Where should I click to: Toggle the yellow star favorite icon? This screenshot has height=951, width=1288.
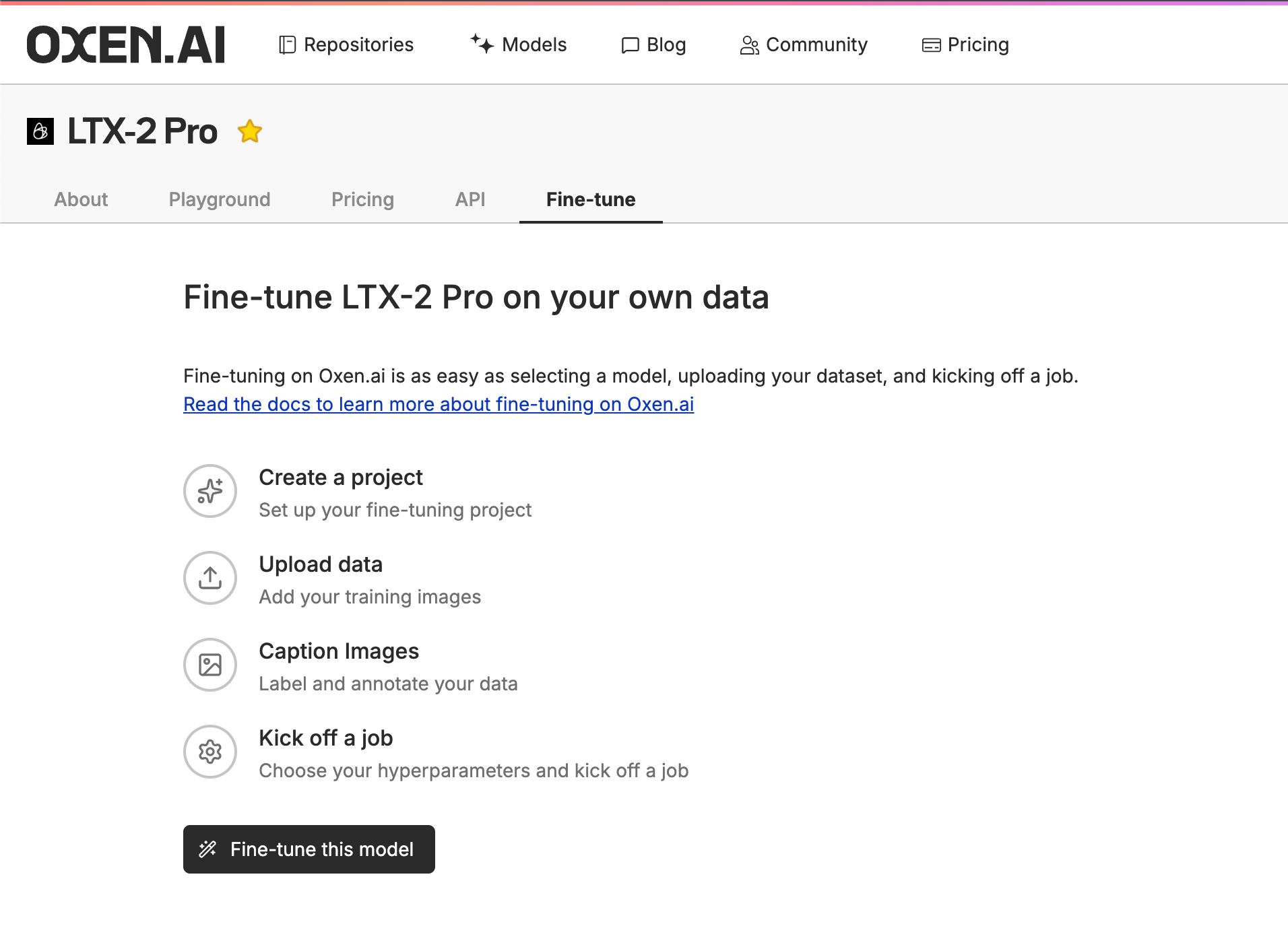coord(250,131)
